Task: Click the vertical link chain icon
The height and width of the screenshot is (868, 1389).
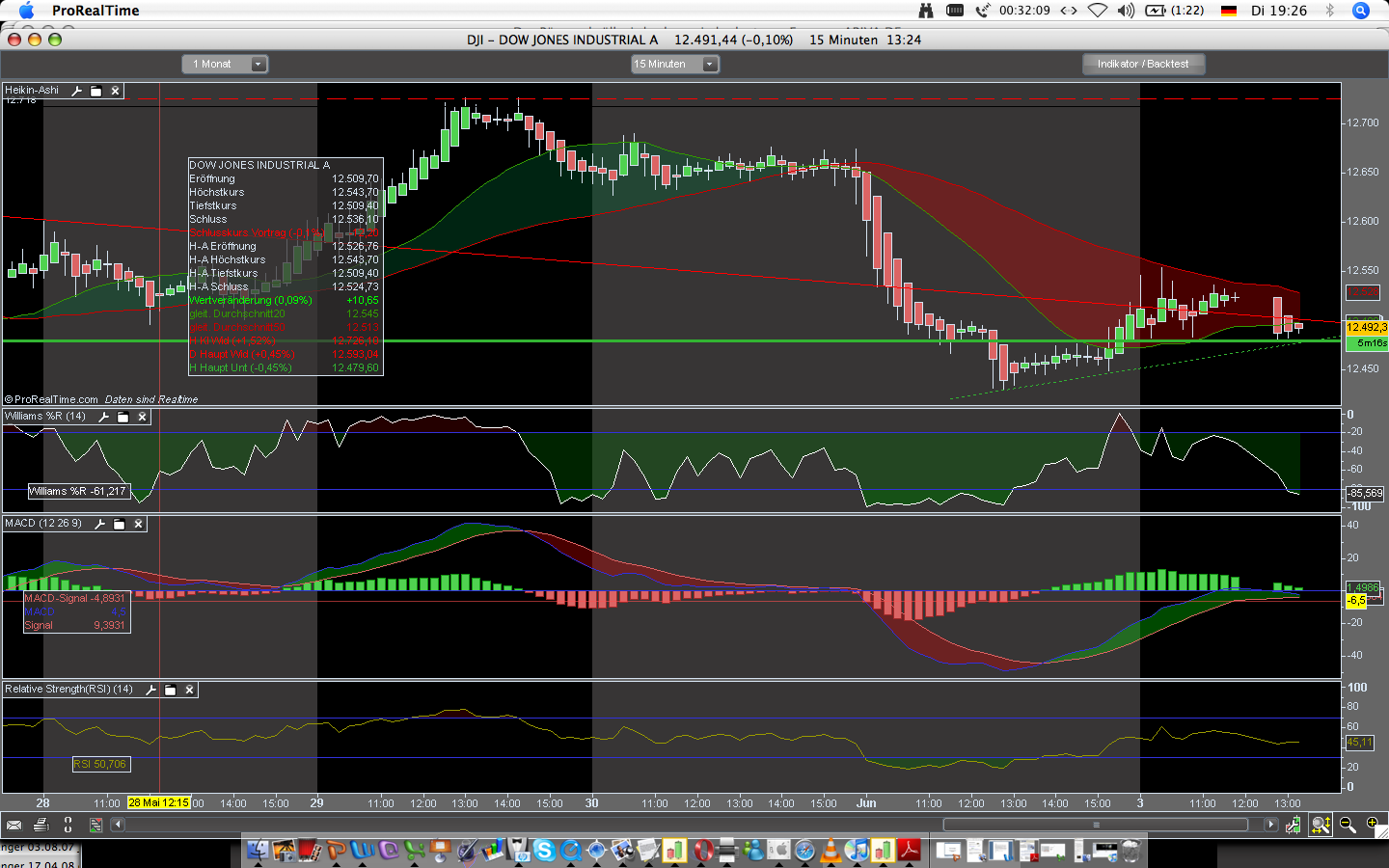Action: point(68,825)
